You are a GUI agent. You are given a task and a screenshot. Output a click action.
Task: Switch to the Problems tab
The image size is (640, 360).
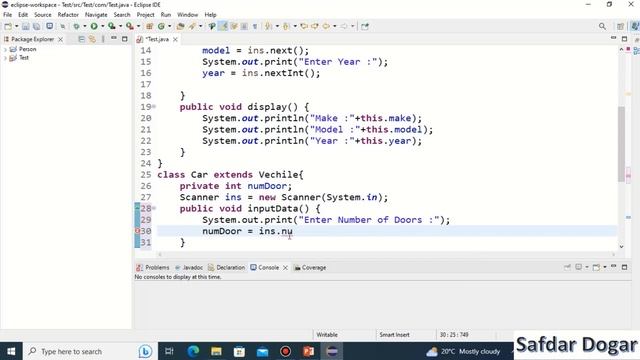pos(153,267)
